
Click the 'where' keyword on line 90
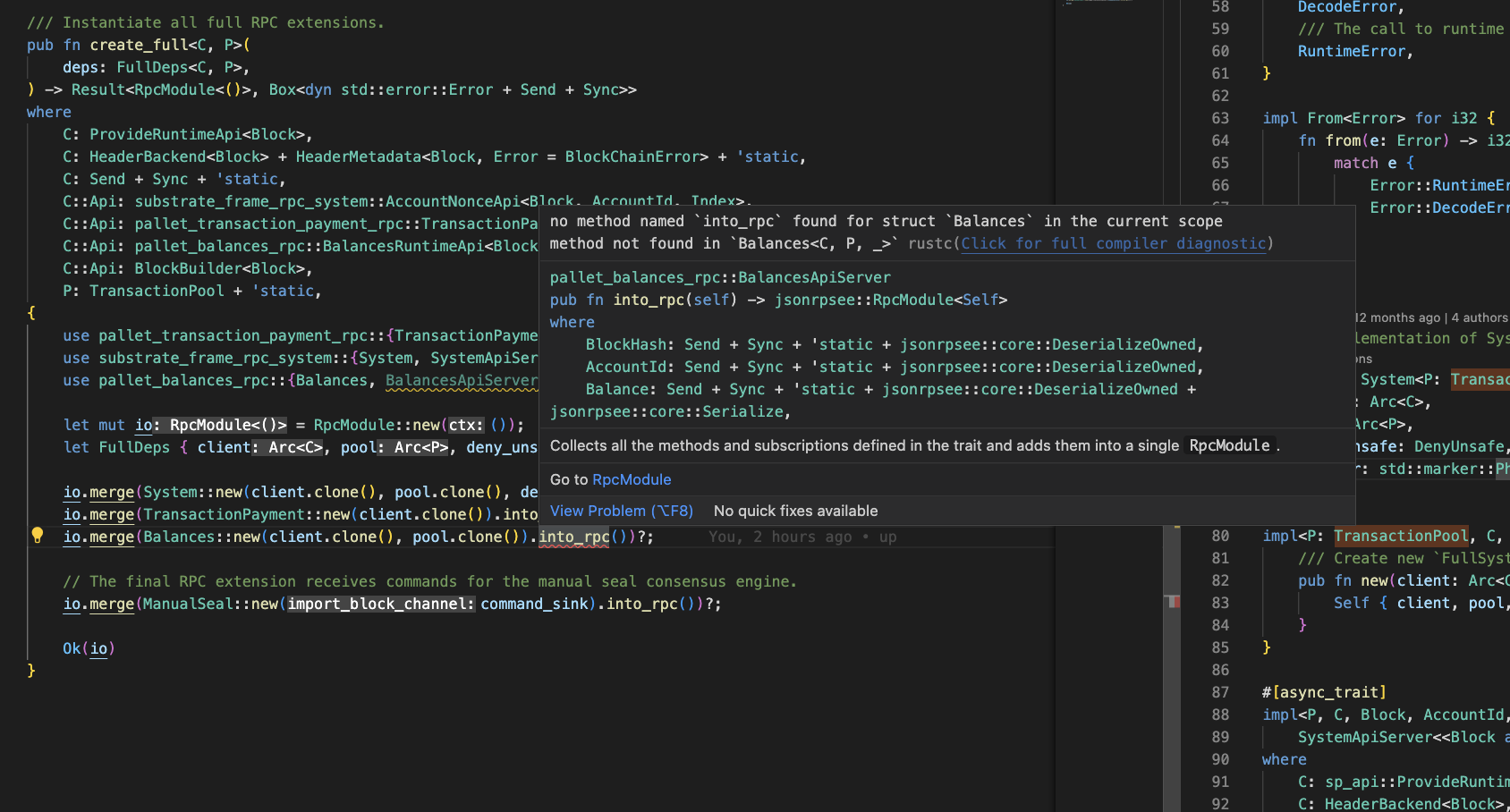tap(1285, 759)
